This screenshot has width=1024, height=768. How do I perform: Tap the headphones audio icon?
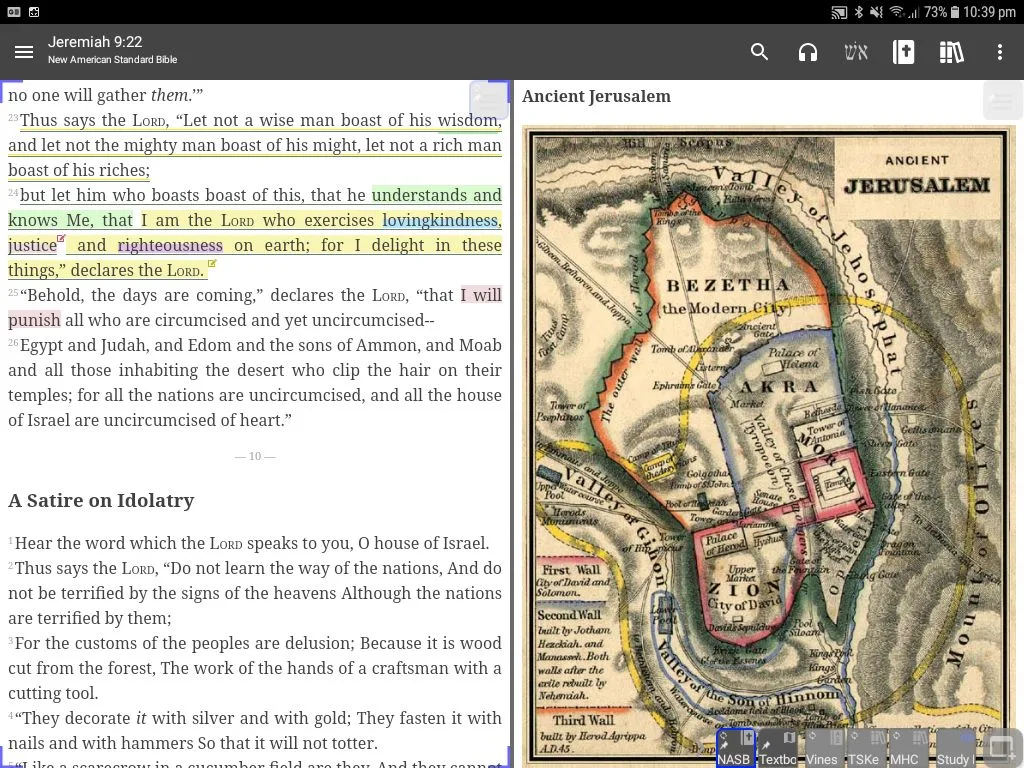click(808, 52)
